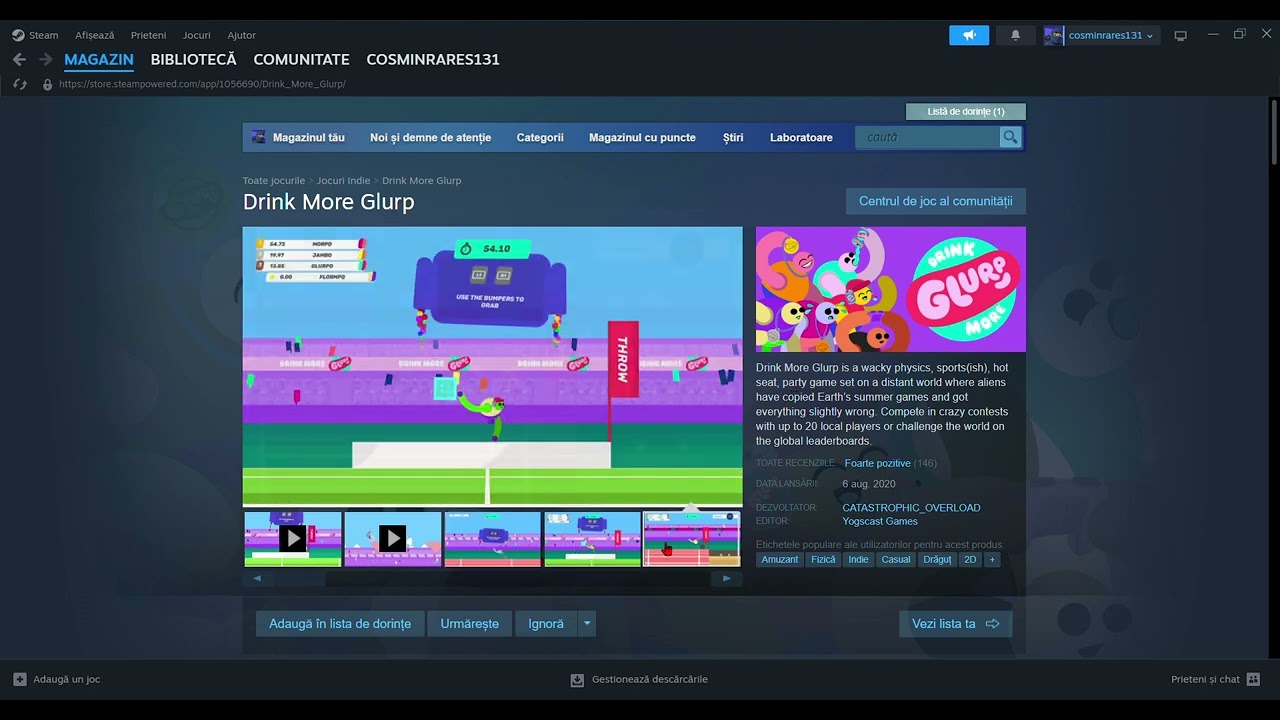This screenshot has width=1280, height=720.
Task: Click the plus icon to add a game
Action: click(20, 679)
